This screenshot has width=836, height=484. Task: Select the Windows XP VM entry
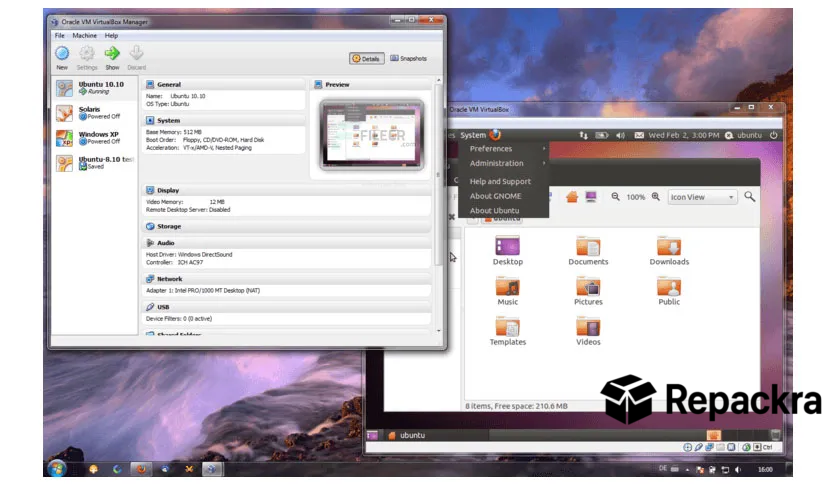94,138
